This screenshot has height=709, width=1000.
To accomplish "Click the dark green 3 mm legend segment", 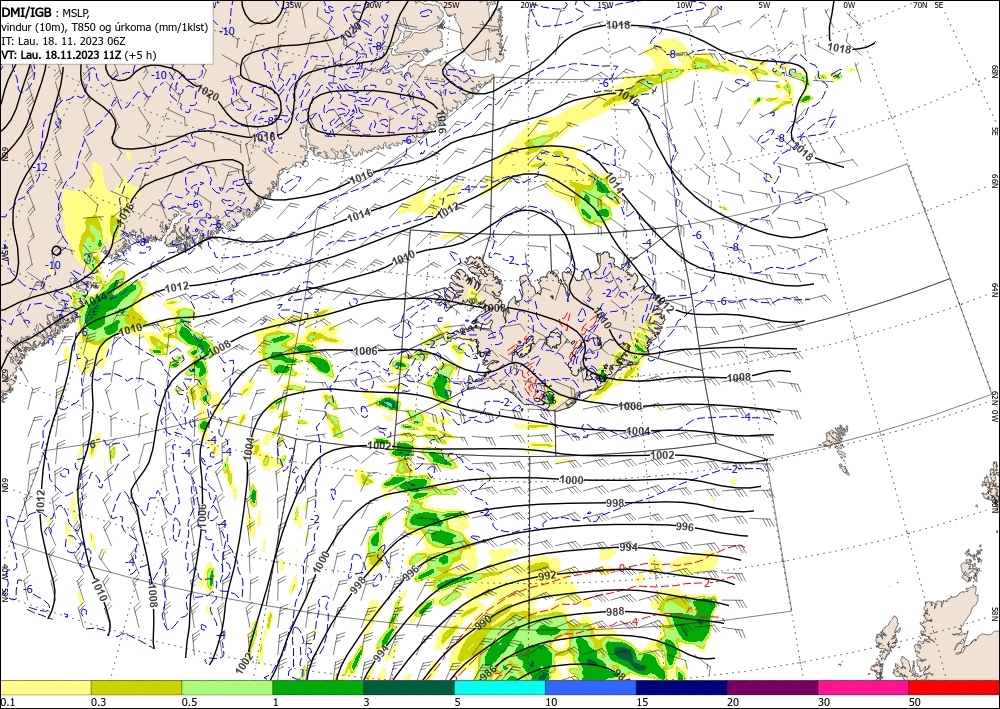I will click(x=409, y=687).
